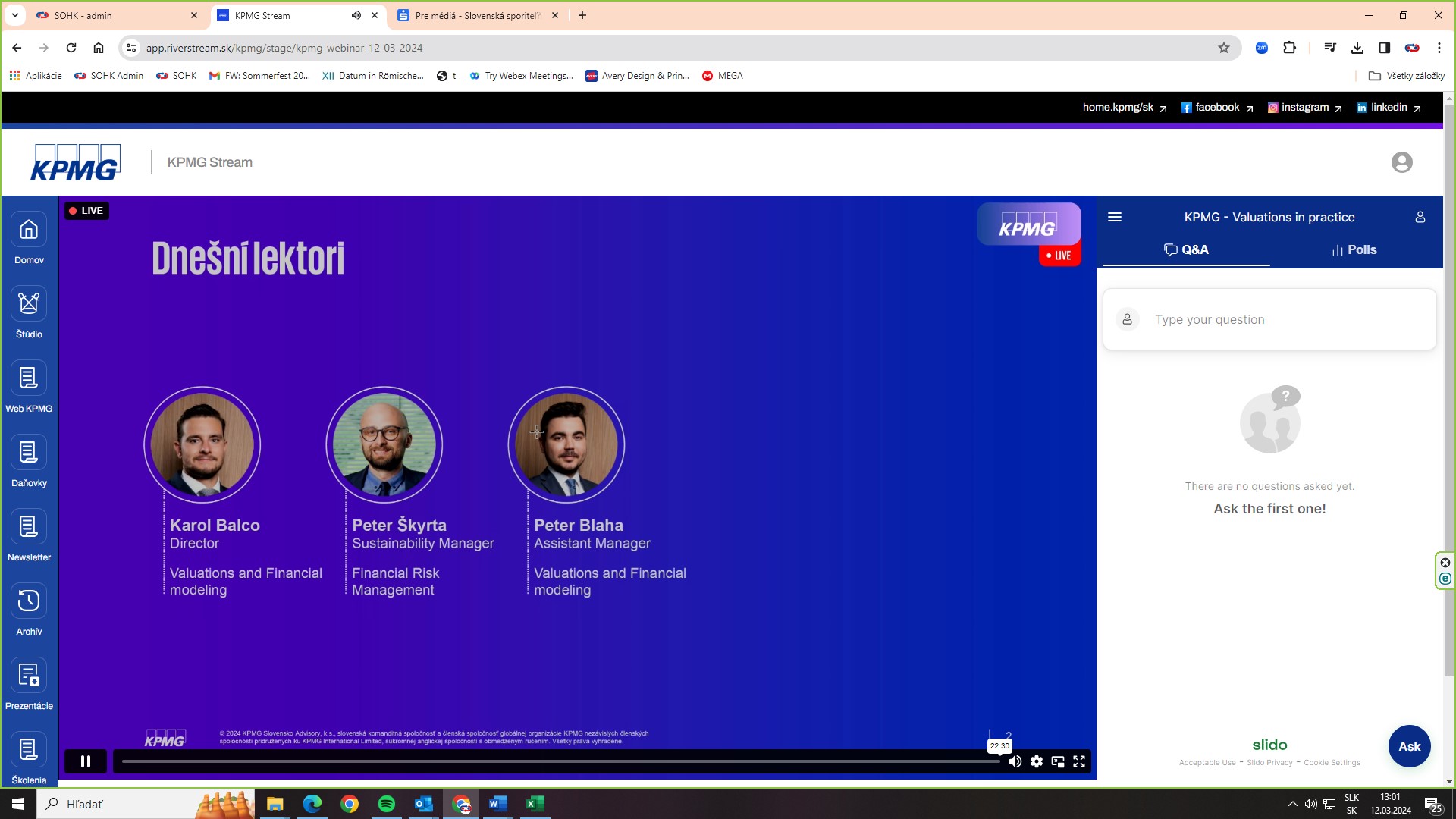
Task: Enable picture-in-picture mode in player
Action: point(1058,761)
